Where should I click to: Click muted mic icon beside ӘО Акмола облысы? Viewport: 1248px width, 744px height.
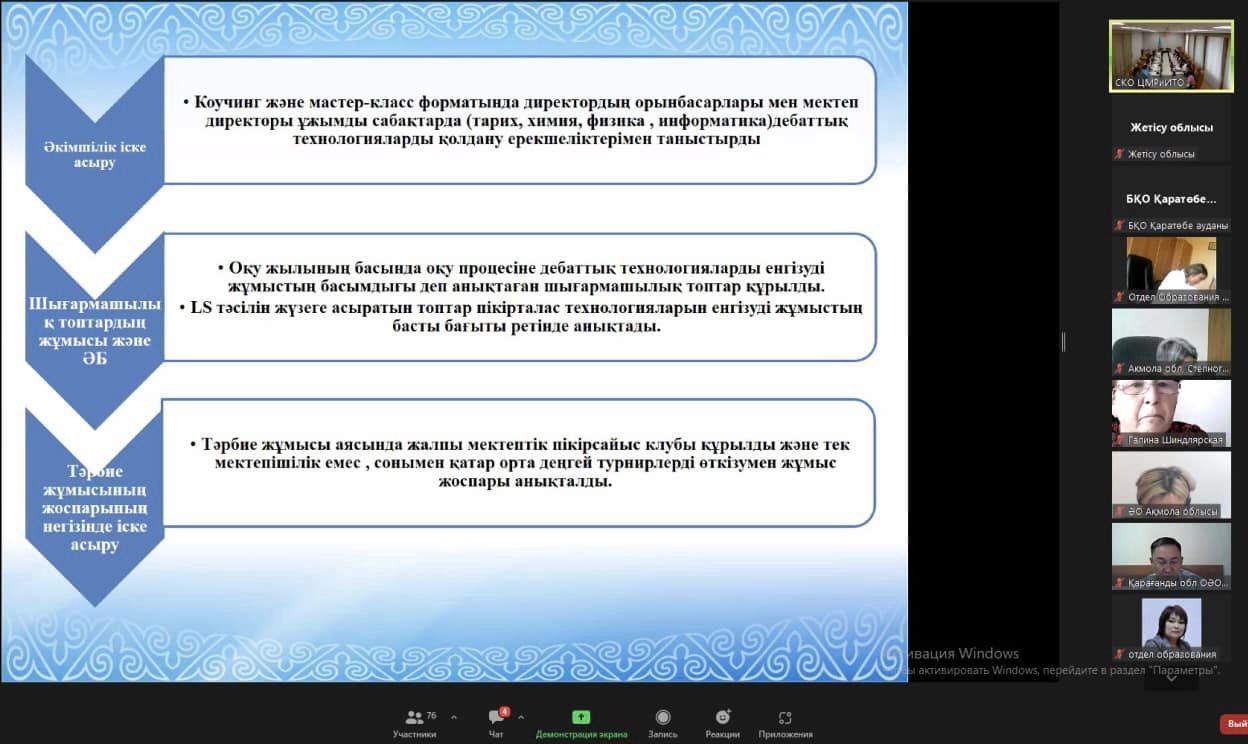click(x=1120, y=512)
